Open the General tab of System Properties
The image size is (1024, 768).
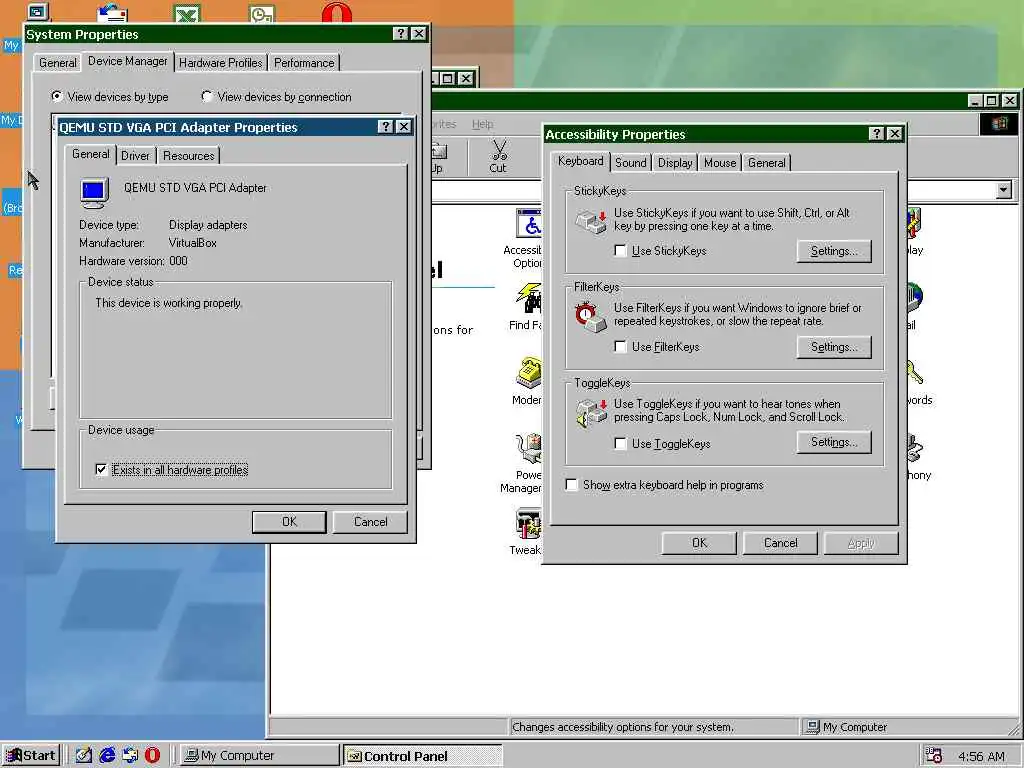(x=57, y=63)
